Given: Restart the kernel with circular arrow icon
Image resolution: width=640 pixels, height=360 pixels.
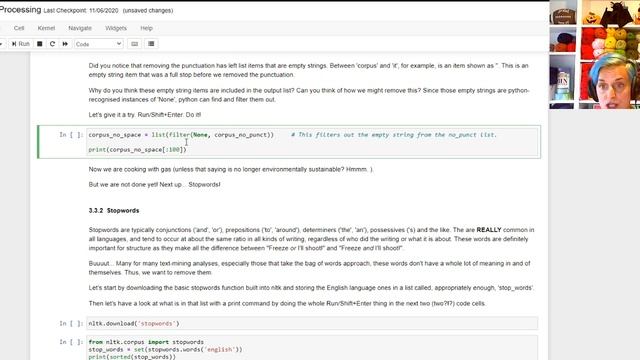Looking at the screenshot, I should click(x=52, y=44).
